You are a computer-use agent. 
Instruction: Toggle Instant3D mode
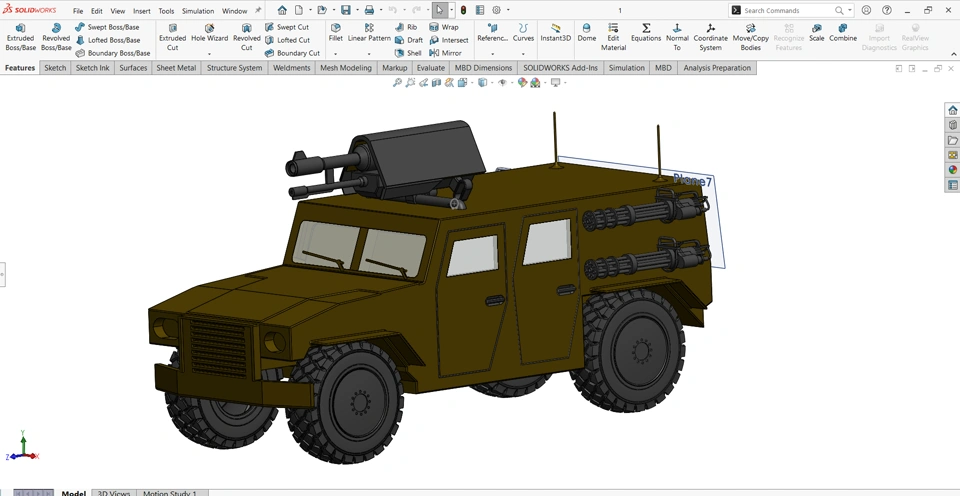coord(556,32)
